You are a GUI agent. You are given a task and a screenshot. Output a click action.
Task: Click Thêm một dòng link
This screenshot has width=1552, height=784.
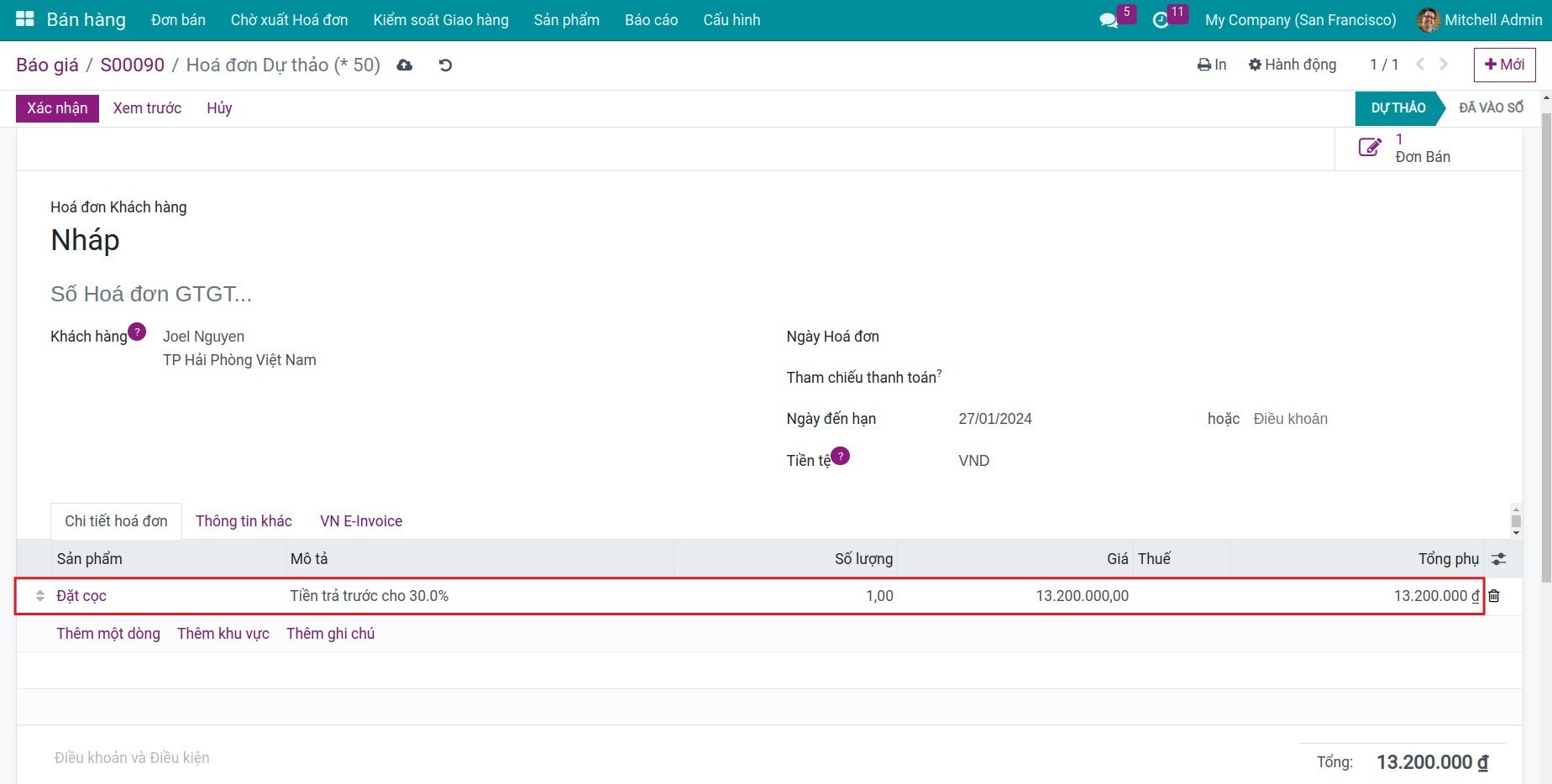[x=108, y=634]
